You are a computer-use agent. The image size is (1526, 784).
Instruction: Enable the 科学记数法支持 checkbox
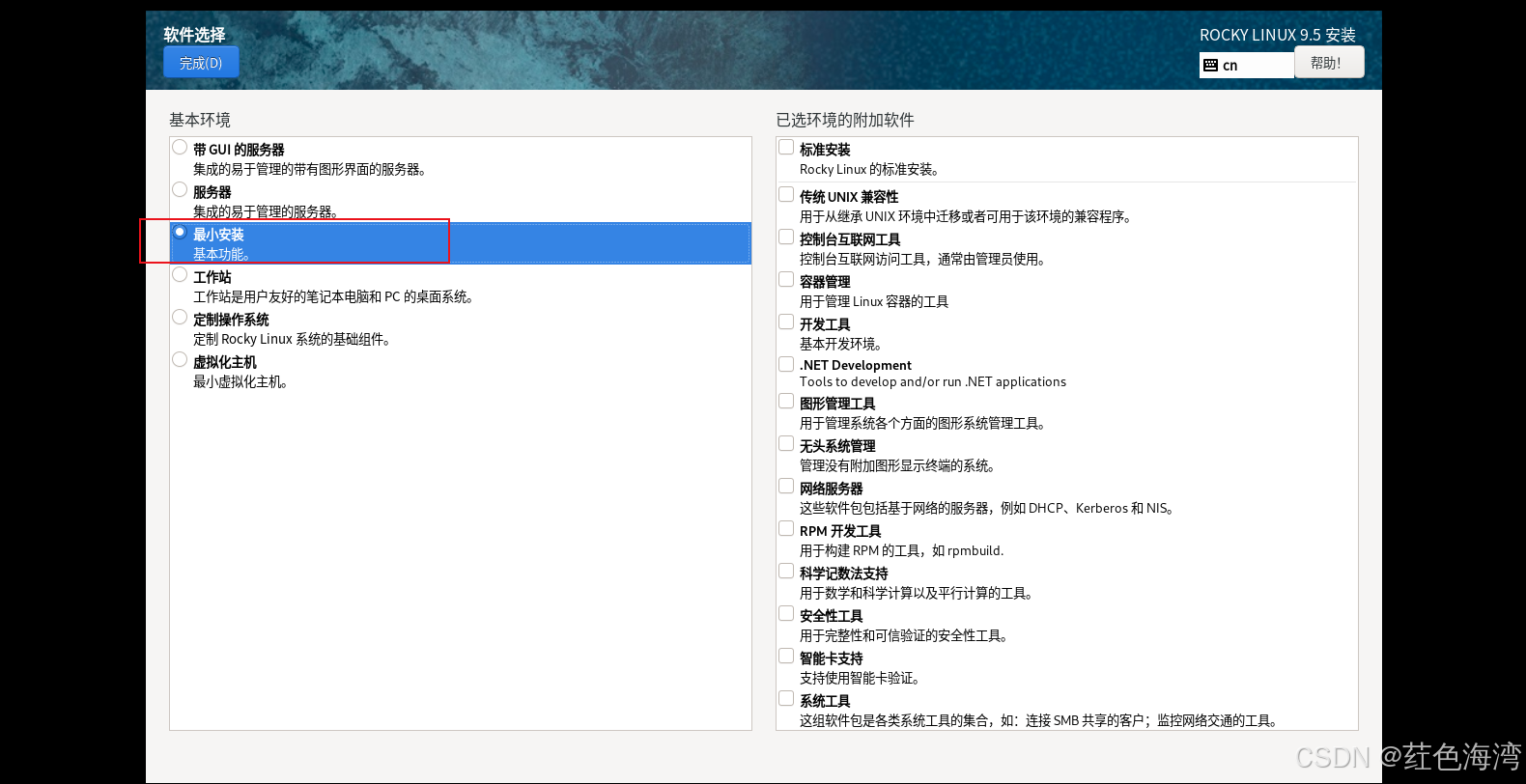(786, 572)
